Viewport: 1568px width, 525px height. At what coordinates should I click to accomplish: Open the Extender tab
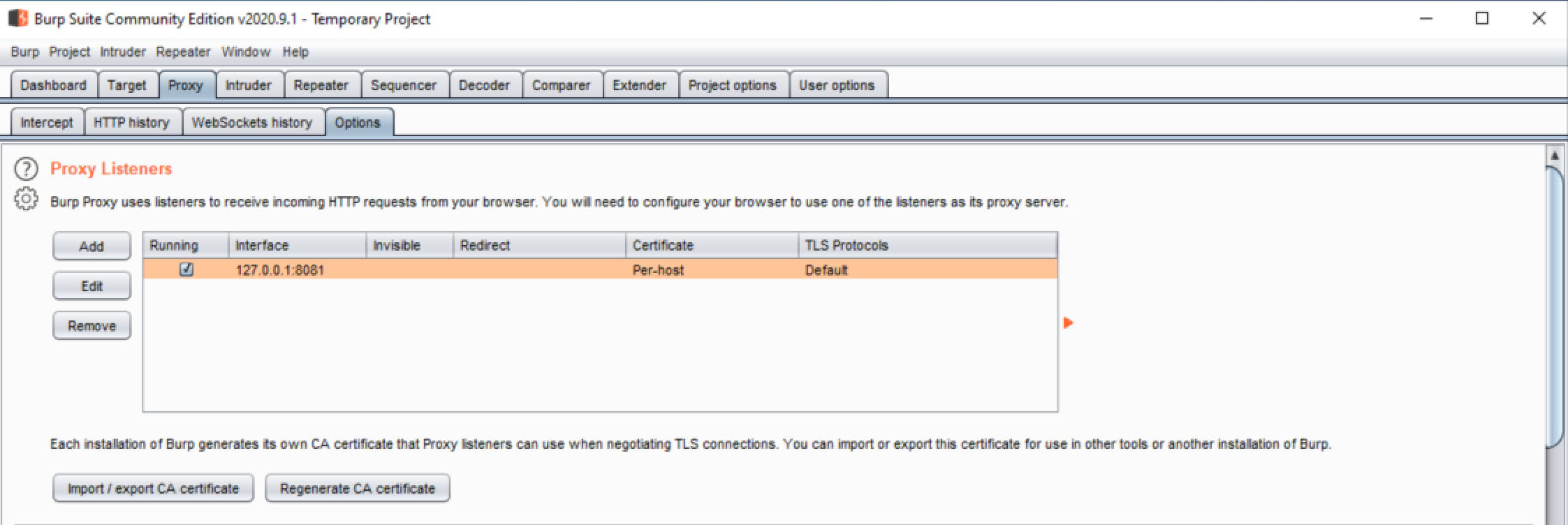pos(640,85)
